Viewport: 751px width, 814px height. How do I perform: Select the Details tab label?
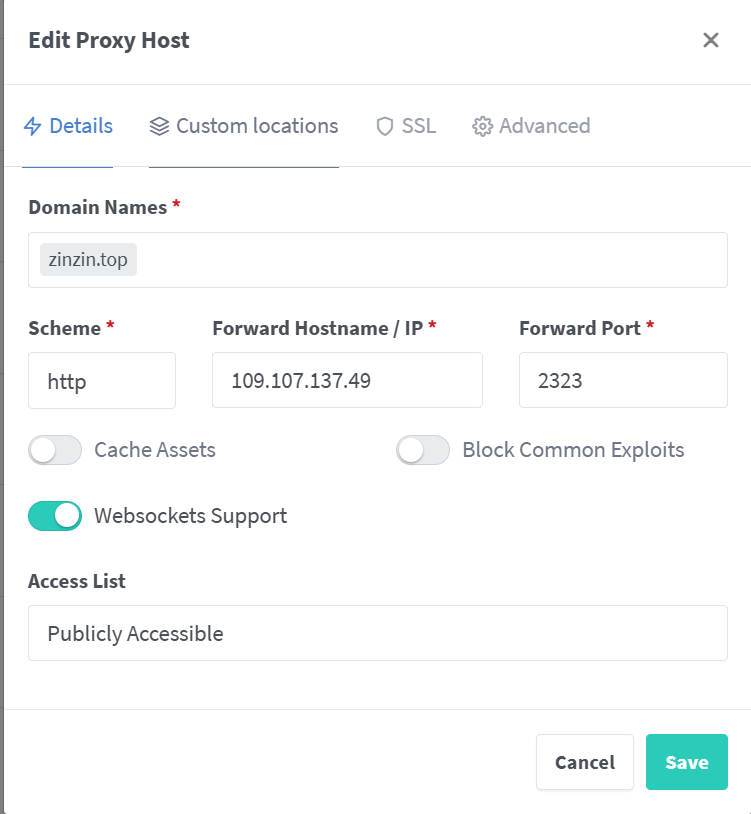(81, 126)
